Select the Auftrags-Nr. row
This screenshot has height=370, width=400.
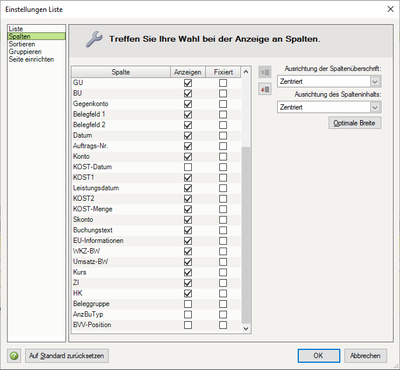(x=156, y=146)
